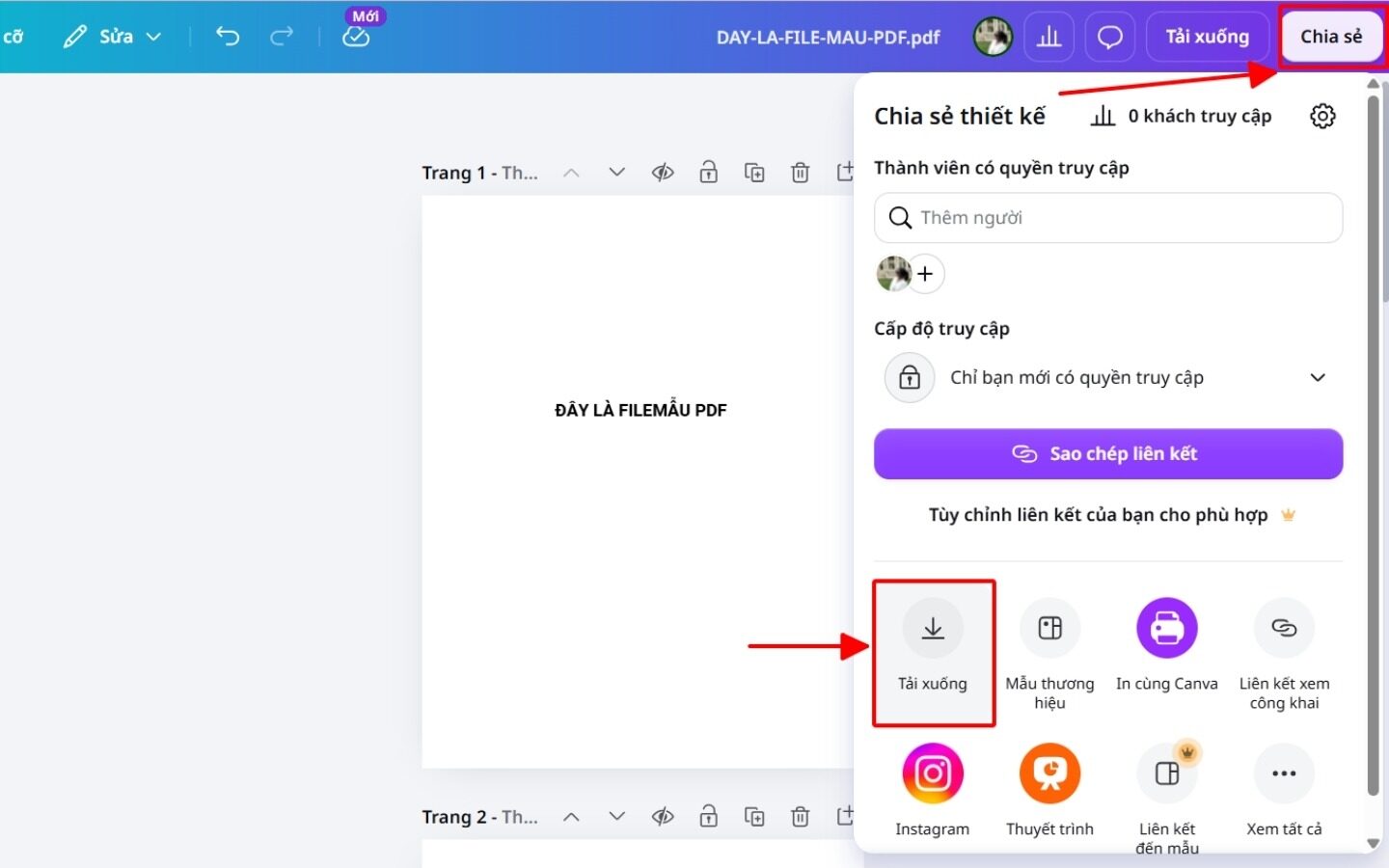Click the Chia sẻ button in header
1389x868 pixels.
[x=1331, y=37]
